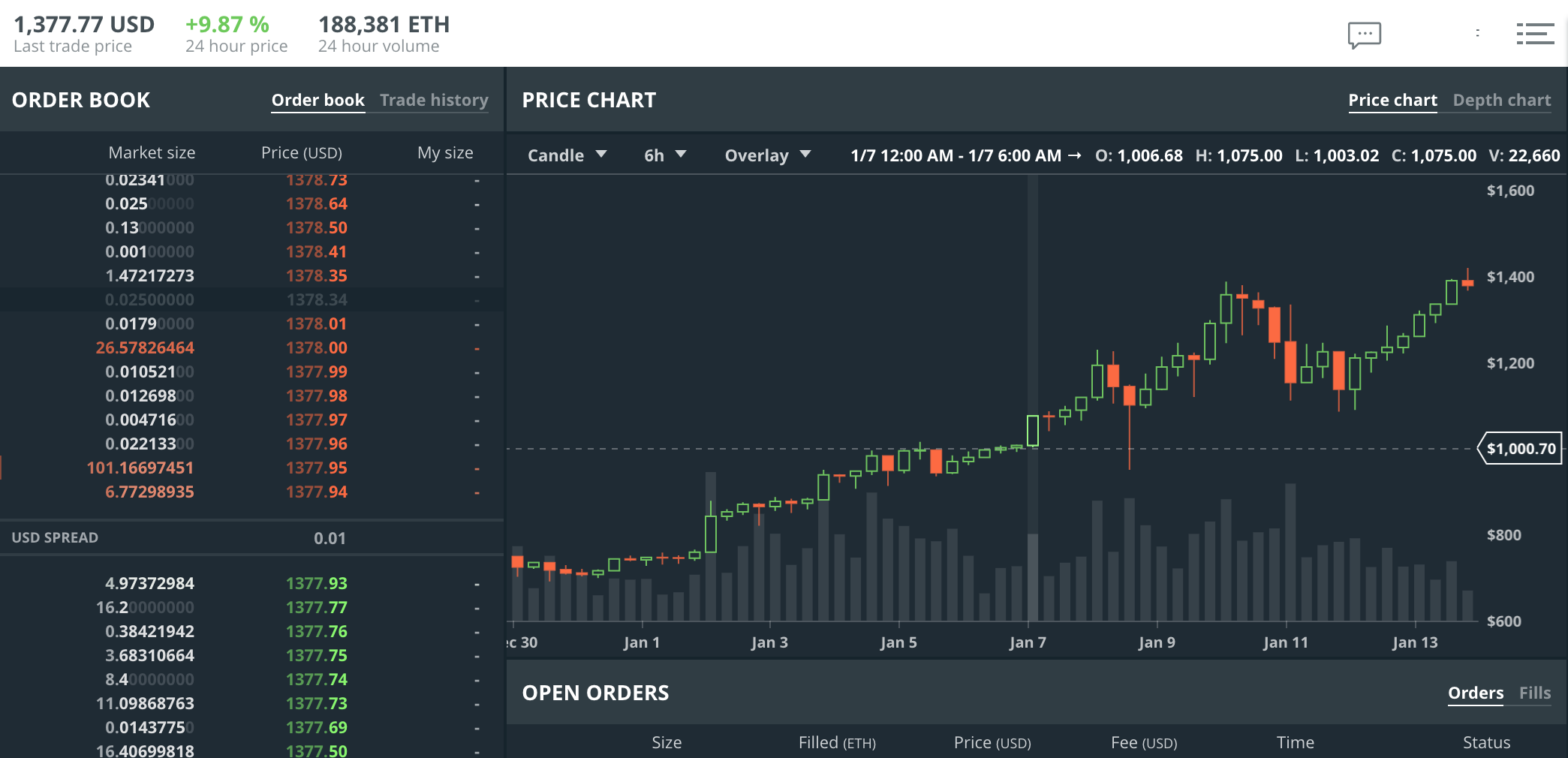Viewport: 1568px width, 758px height.
Task: Click market size 6.77298935
Action: [149, 492]
